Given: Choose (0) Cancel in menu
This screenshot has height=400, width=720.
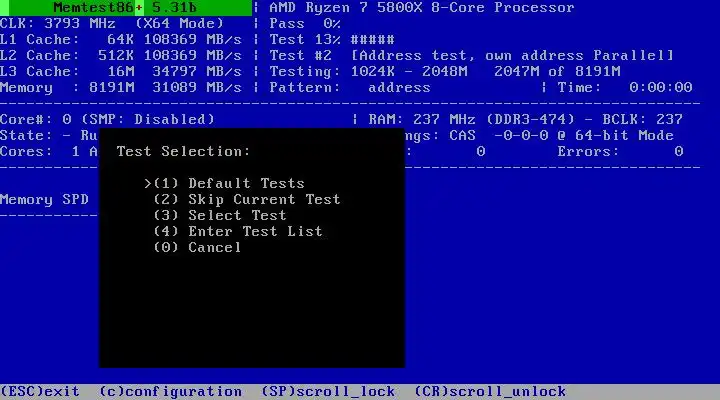Looking at the screenshot, I should point(197,248).
